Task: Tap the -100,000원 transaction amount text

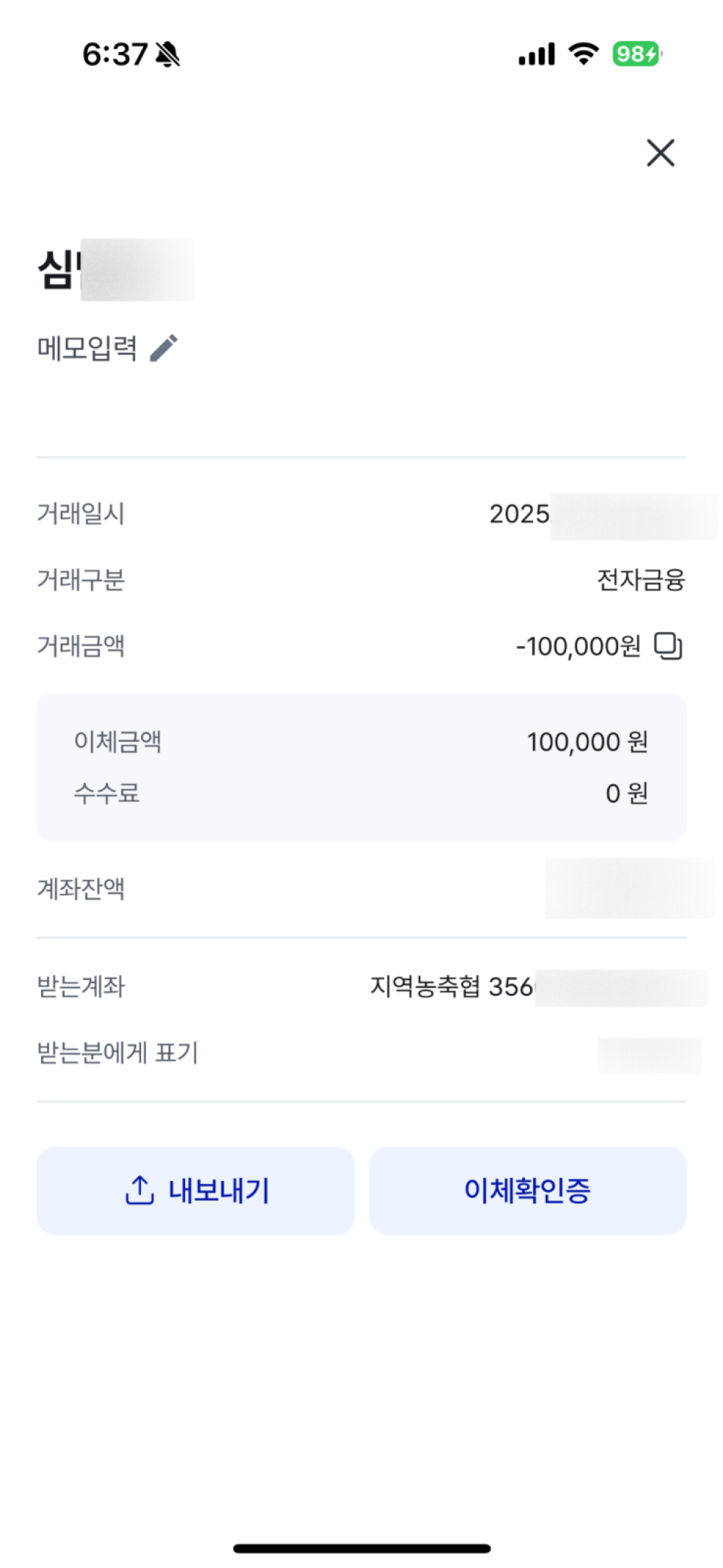Action: click(578, 647)
